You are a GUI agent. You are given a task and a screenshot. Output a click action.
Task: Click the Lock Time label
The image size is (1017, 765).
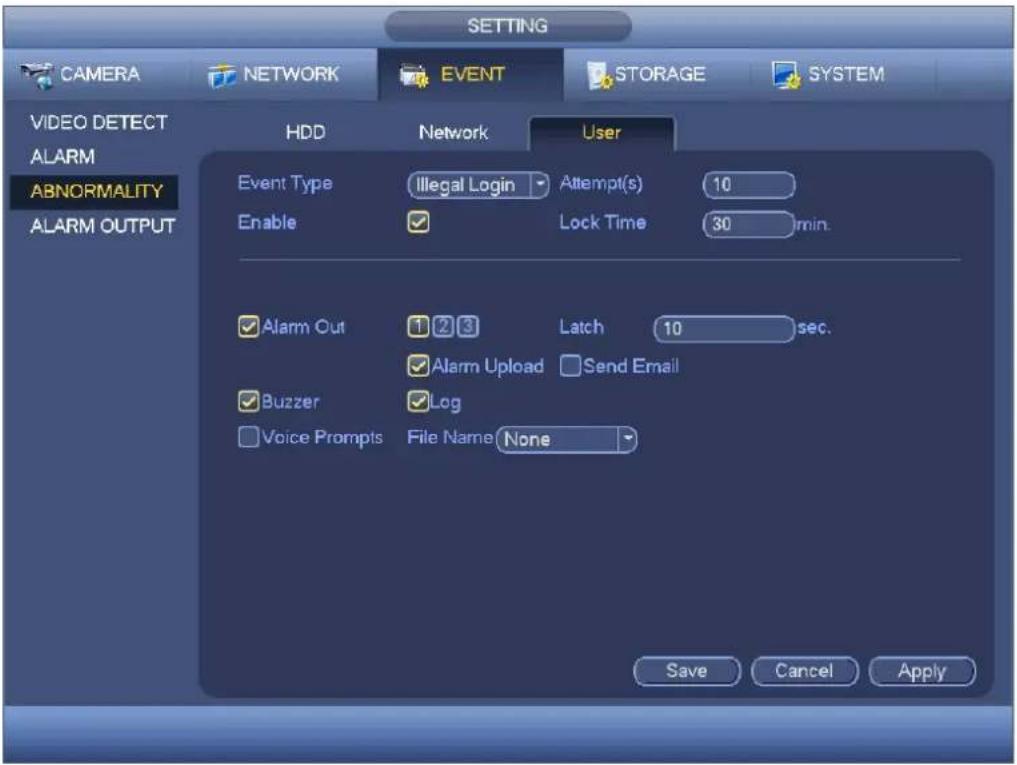point(603,223)
